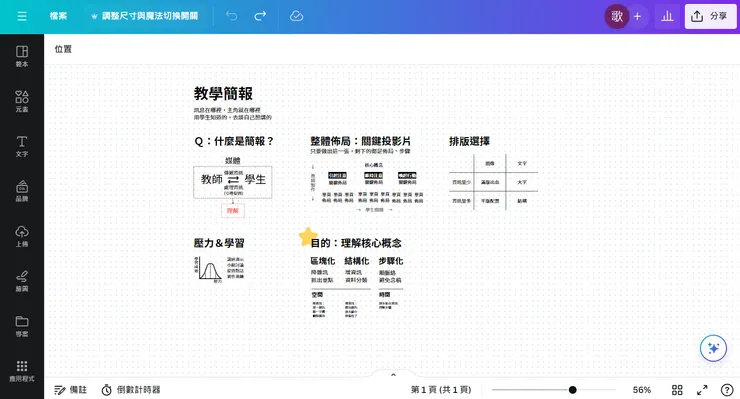Start the 倒數計時器 countdown timer
The width and height of the screenshot is (740, 399).
tap(131, 390)
